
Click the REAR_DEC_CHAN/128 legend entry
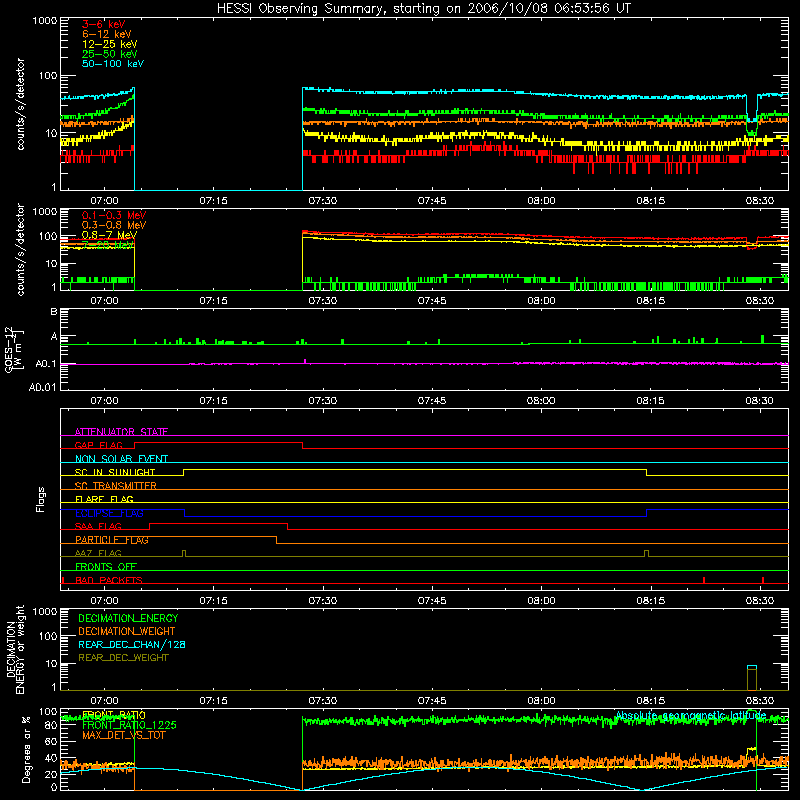132,645
